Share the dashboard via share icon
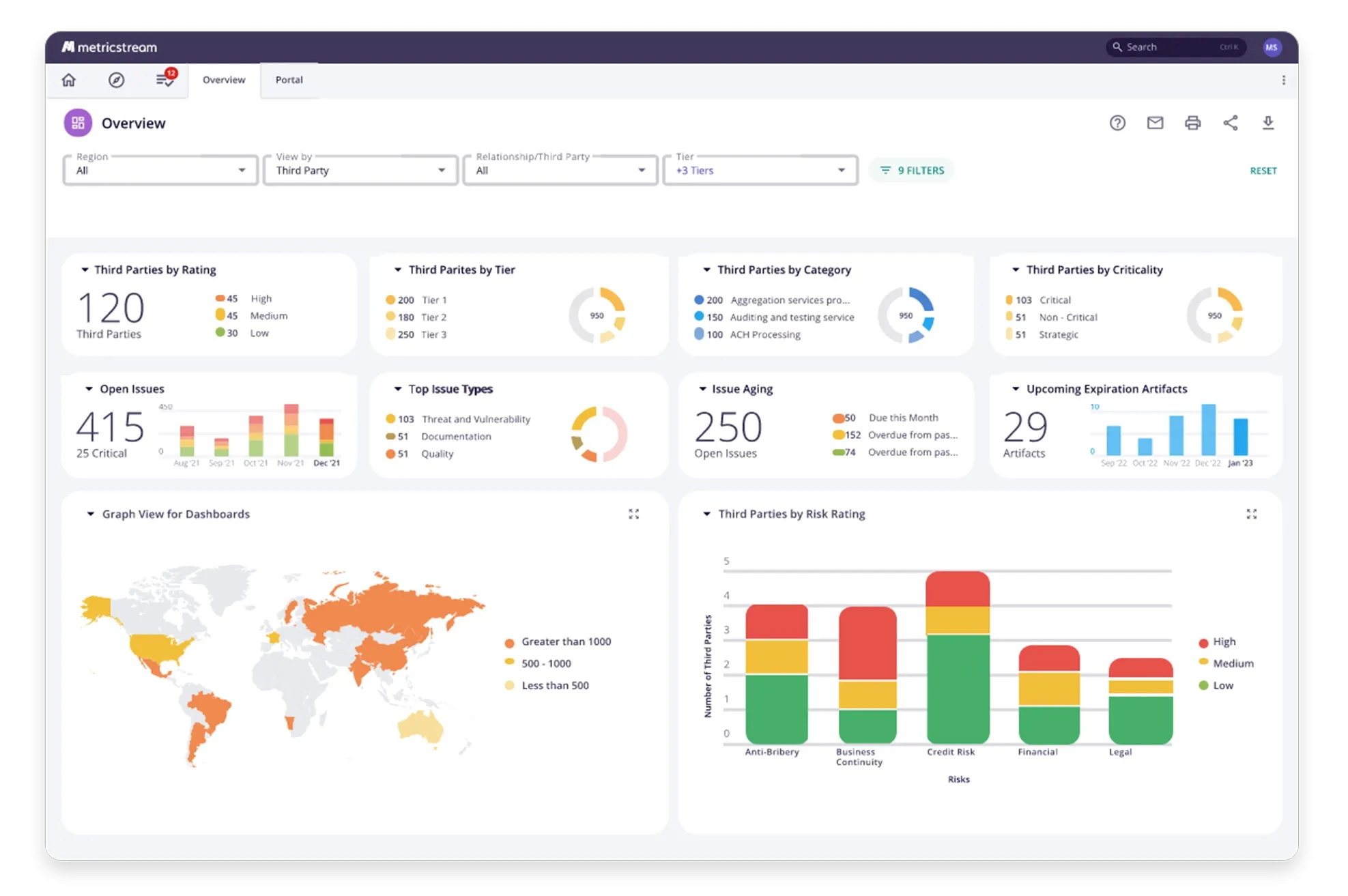1348x896 pixels. click(x=1231, y=123)
